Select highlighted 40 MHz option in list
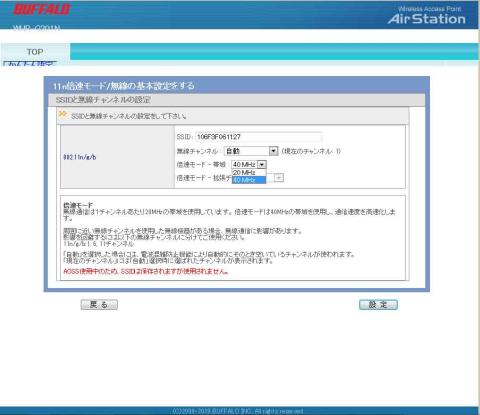Viewport: 480px width, 415px height. click(249, 180)
